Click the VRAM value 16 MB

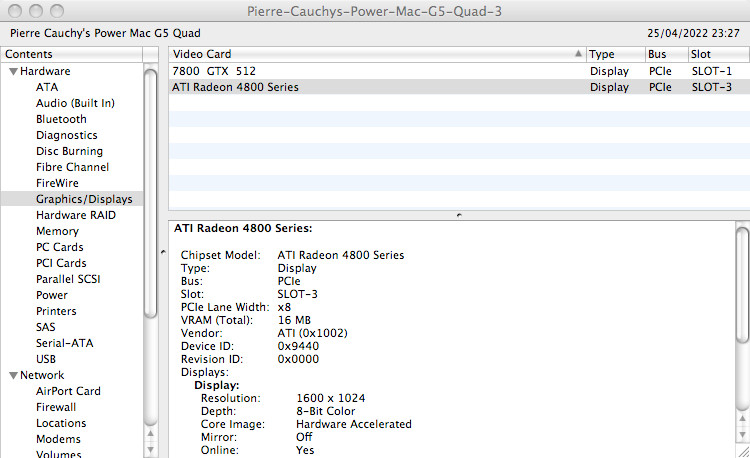pyautogui.click(x=294, y=320)
